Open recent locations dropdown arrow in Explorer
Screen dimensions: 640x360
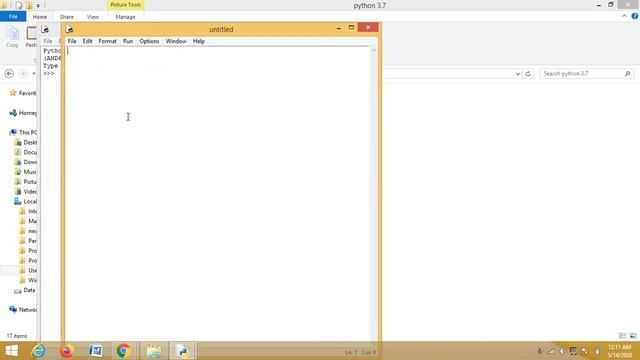34,73
